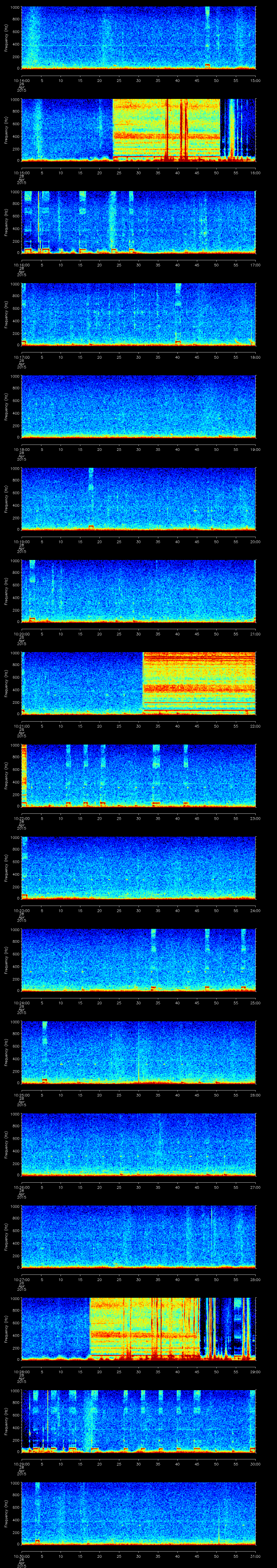Click the 31:00 end label on the last spectrogram
This screenshot has width=277, height=1568.
(255, 1556)
